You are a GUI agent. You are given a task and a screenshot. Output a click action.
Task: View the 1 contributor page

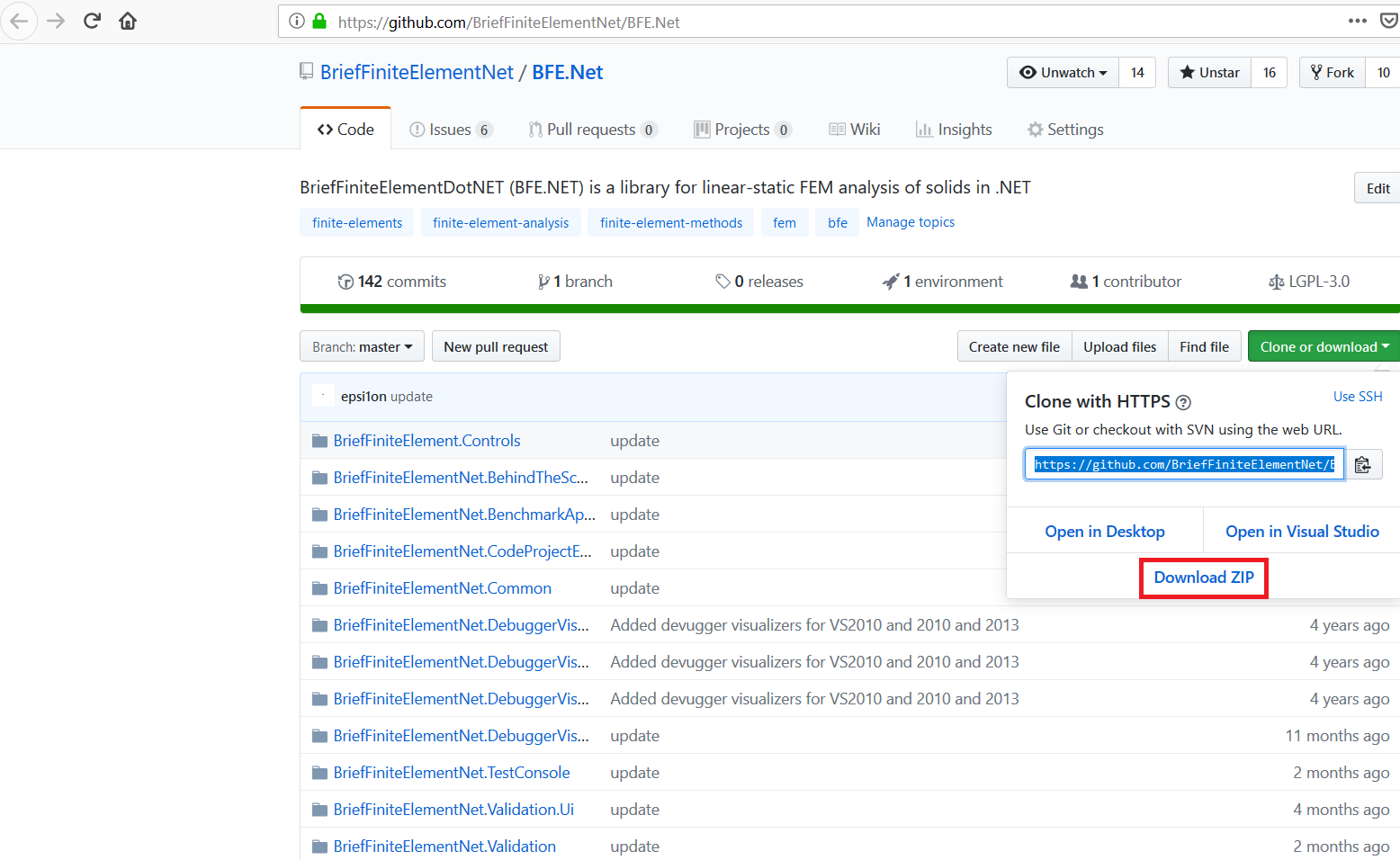tap(1126, 282)
